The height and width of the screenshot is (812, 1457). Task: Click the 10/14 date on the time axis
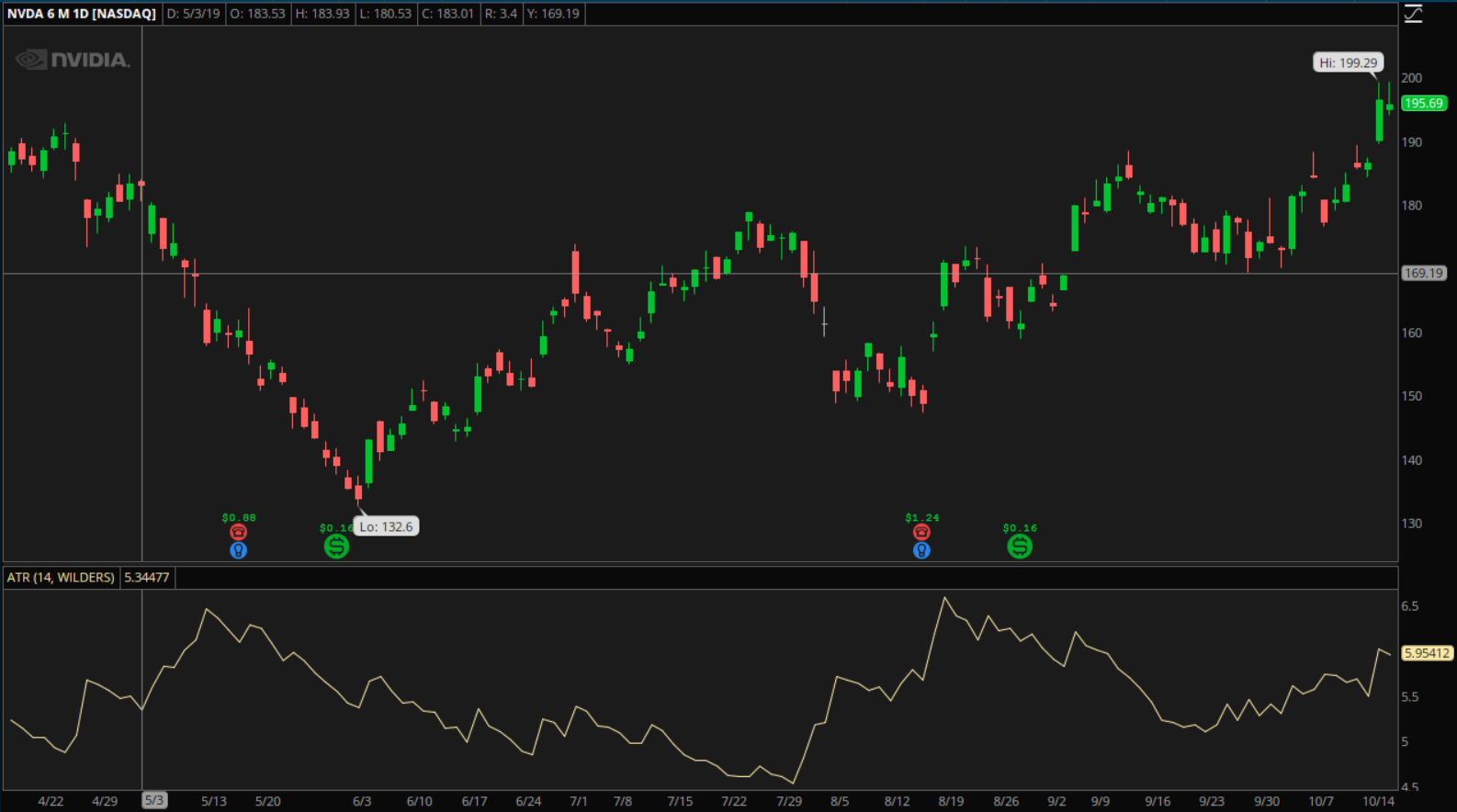click(x=1378, y=801)
